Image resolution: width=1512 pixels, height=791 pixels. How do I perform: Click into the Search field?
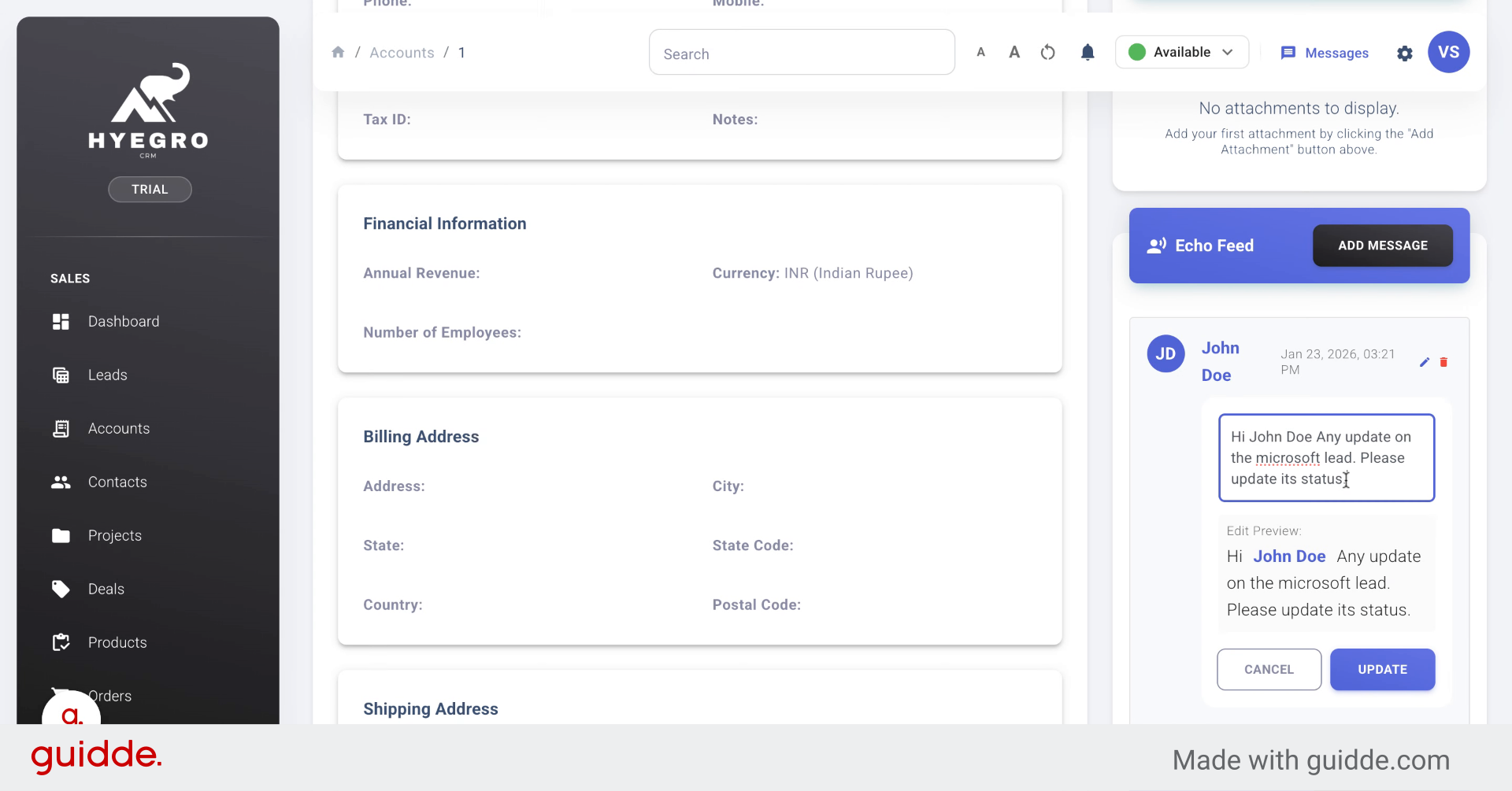coord(802,54)
